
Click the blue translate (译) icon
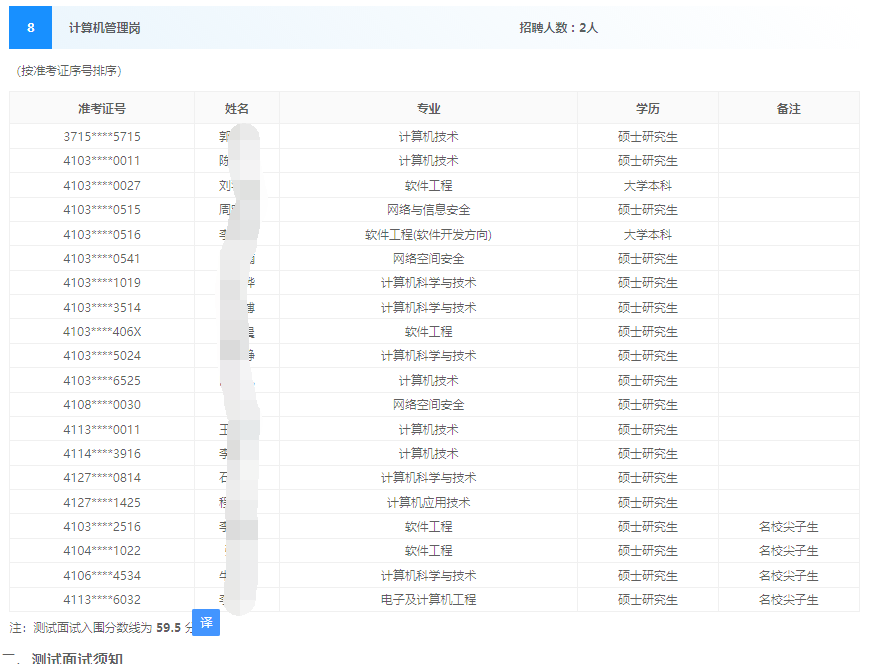[x=206, y=622]
